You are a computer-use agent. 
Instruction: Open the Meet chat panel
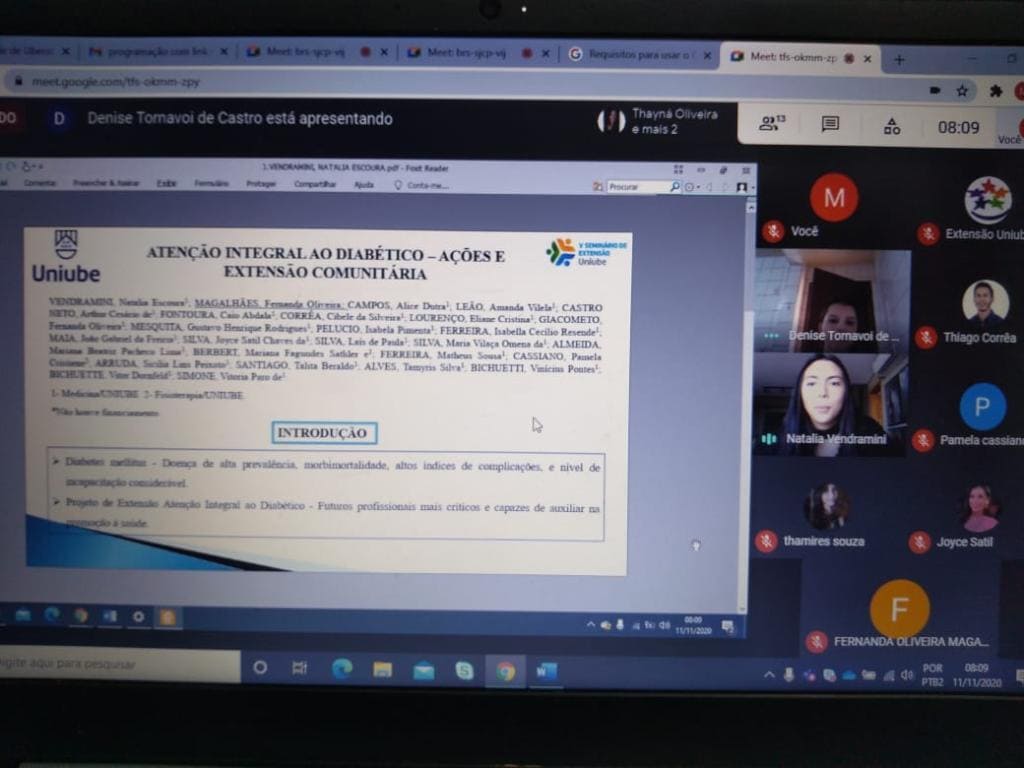pyautogui.click(x=830, y=124)
